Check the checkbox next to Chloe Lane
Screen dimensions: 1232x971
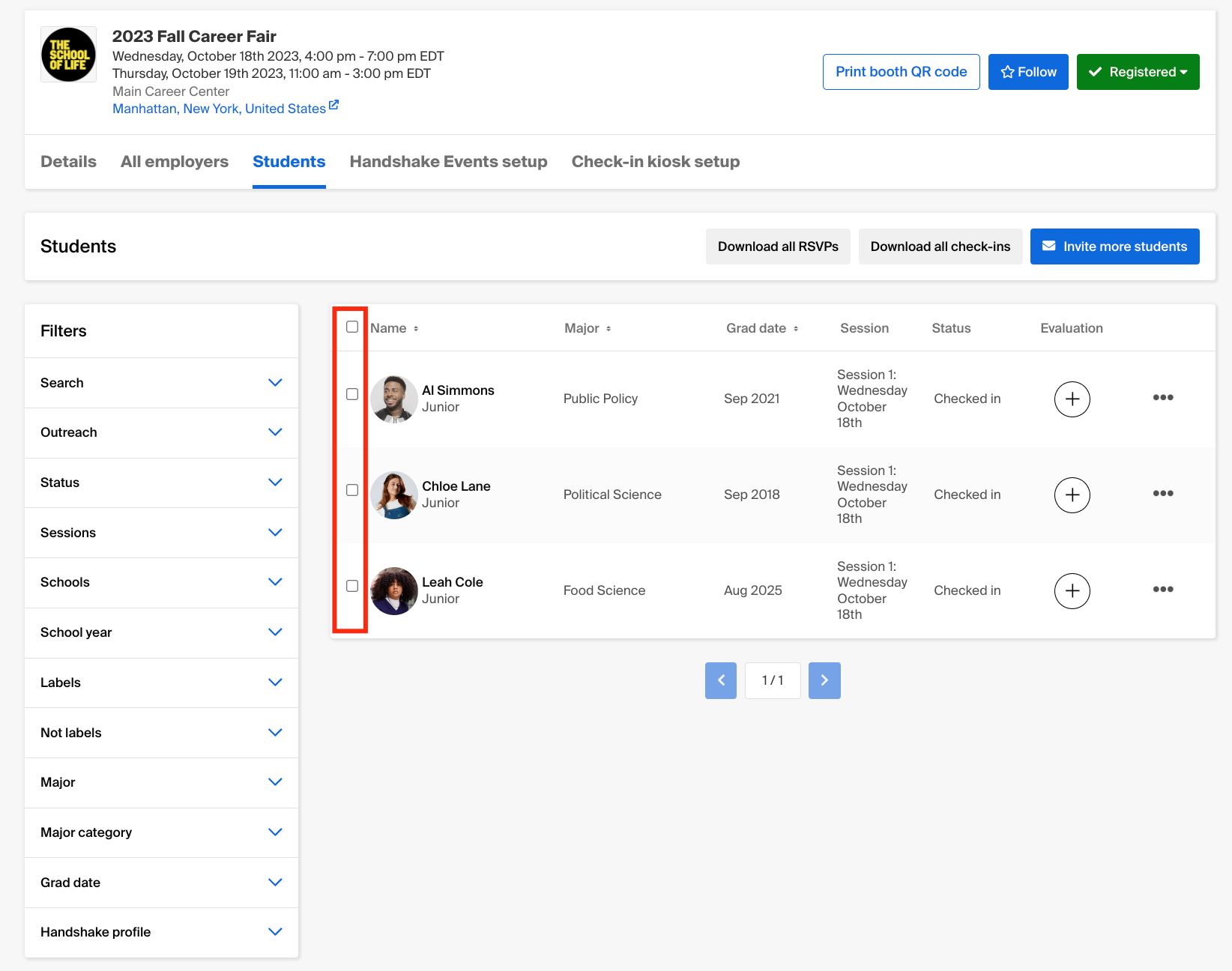point(351,490)
